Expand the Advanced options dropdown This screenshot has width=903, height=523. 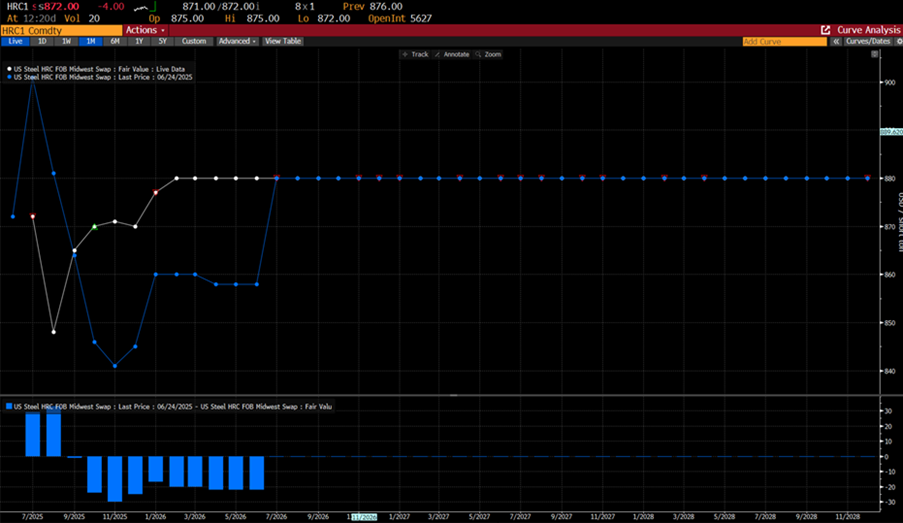(x=237, y=42)
